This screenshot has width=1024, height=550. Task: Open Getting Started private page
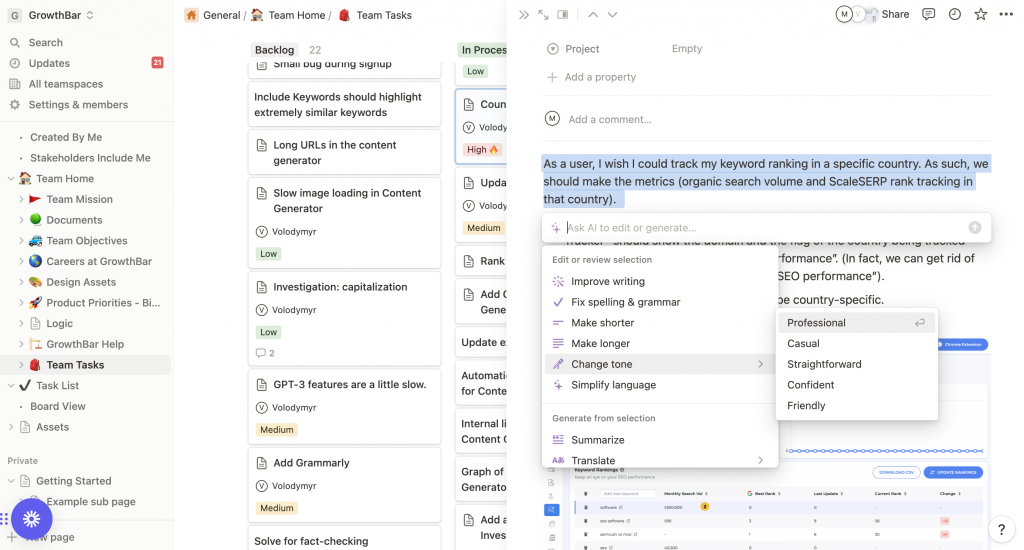[74, 481]
